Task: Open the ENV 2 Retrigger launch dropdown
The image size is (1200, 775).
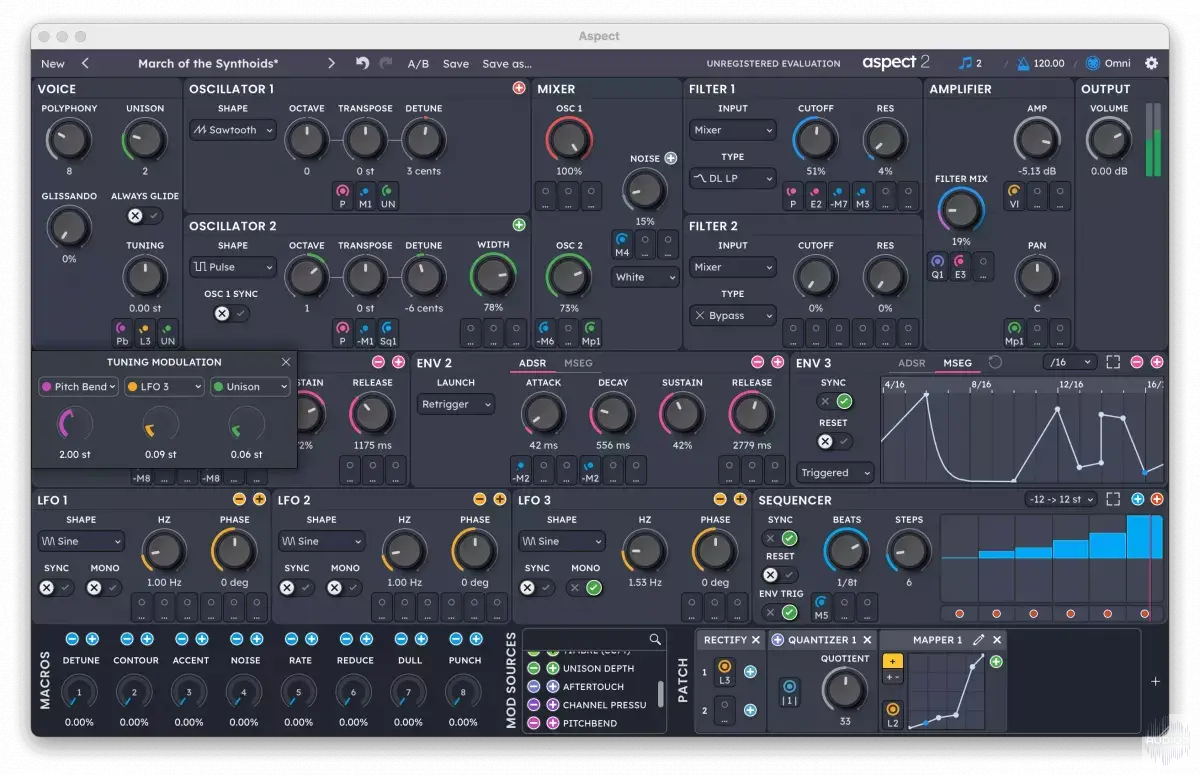Action: [x=456, y=404]
